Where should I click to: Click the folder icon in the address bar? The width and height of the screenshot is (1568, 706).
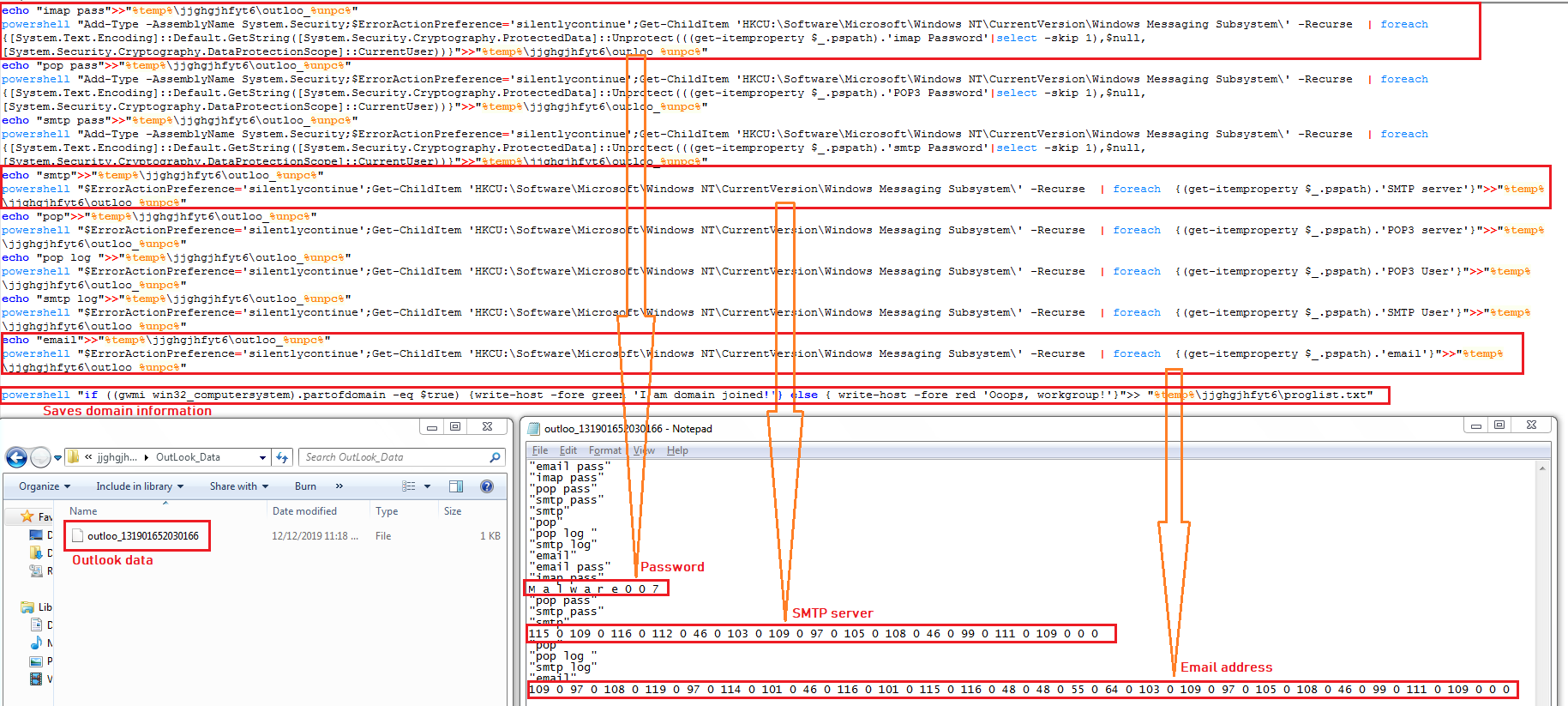coord(74,457)
